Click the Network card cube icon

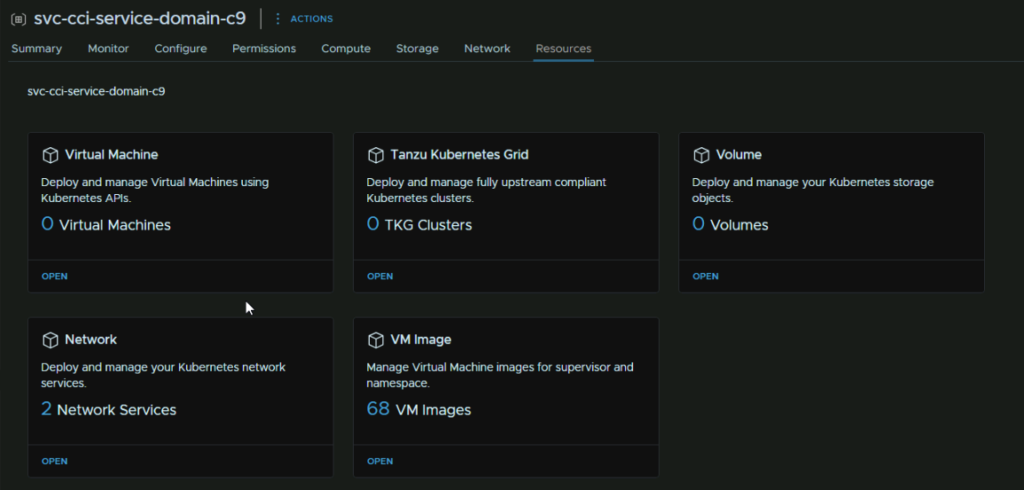[50, 340]
